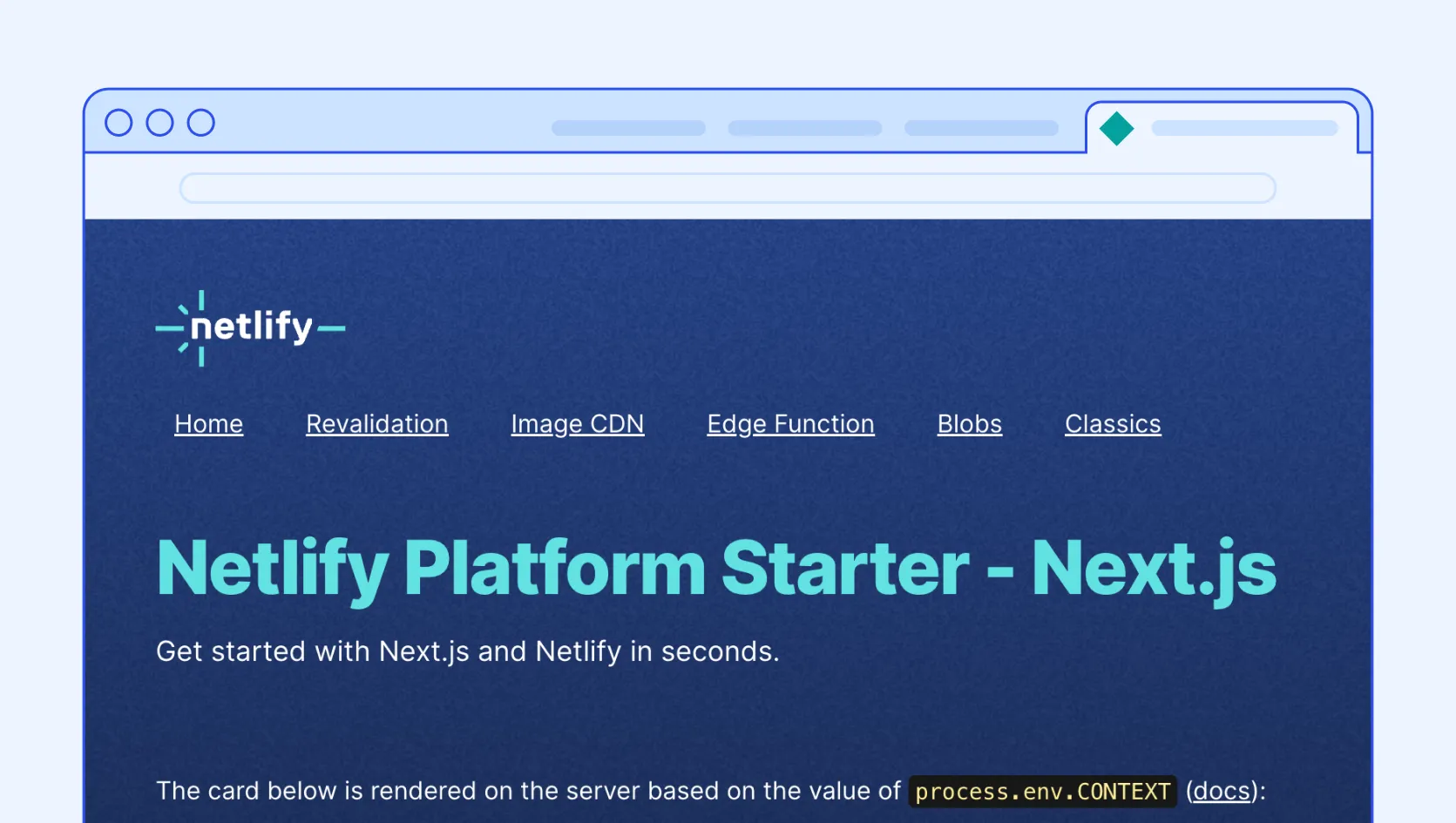Click the rightmost window circle button
The width and height of the screenshot is (1456, 823).
(201, 123)
